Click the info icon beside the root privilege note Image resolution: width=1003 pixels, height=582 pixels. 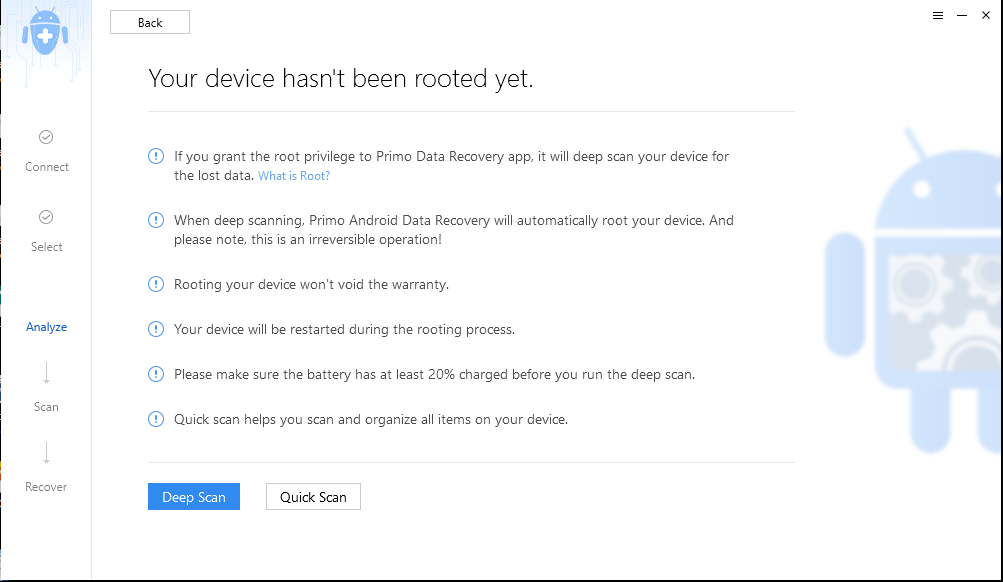tap(155, 156)
